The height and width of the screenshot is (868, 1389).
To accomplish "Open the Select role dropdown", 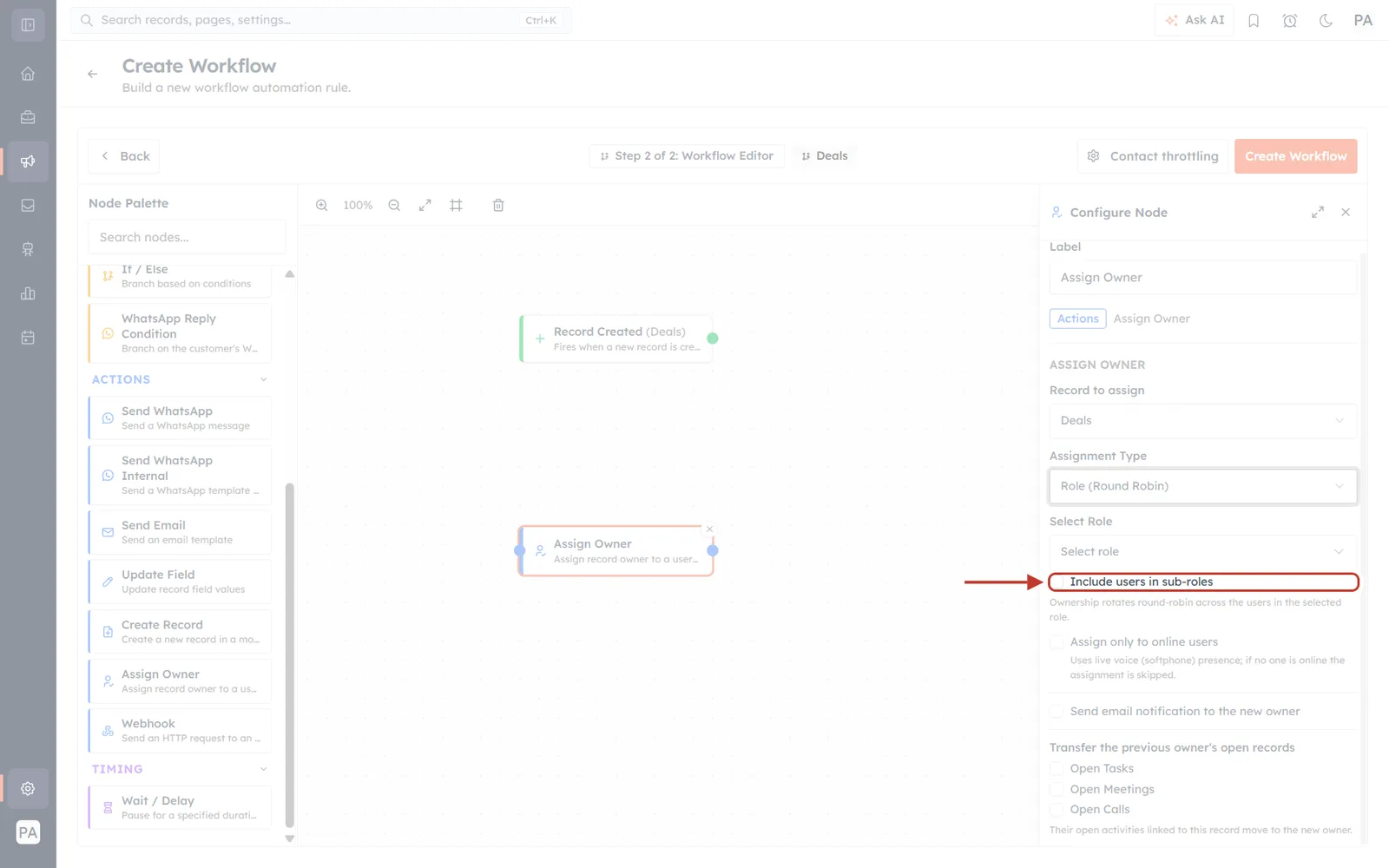I will coord(1202,552).
